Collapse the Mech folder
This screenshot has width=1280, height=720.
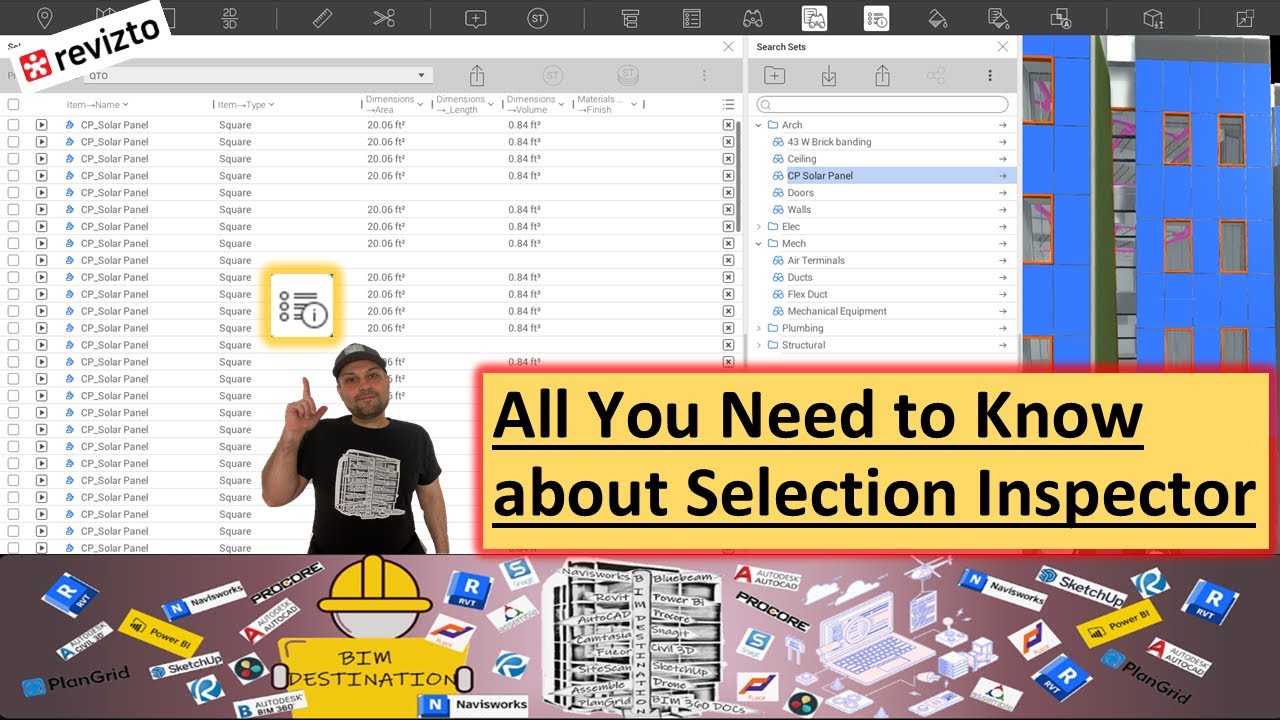click(759, 244)
